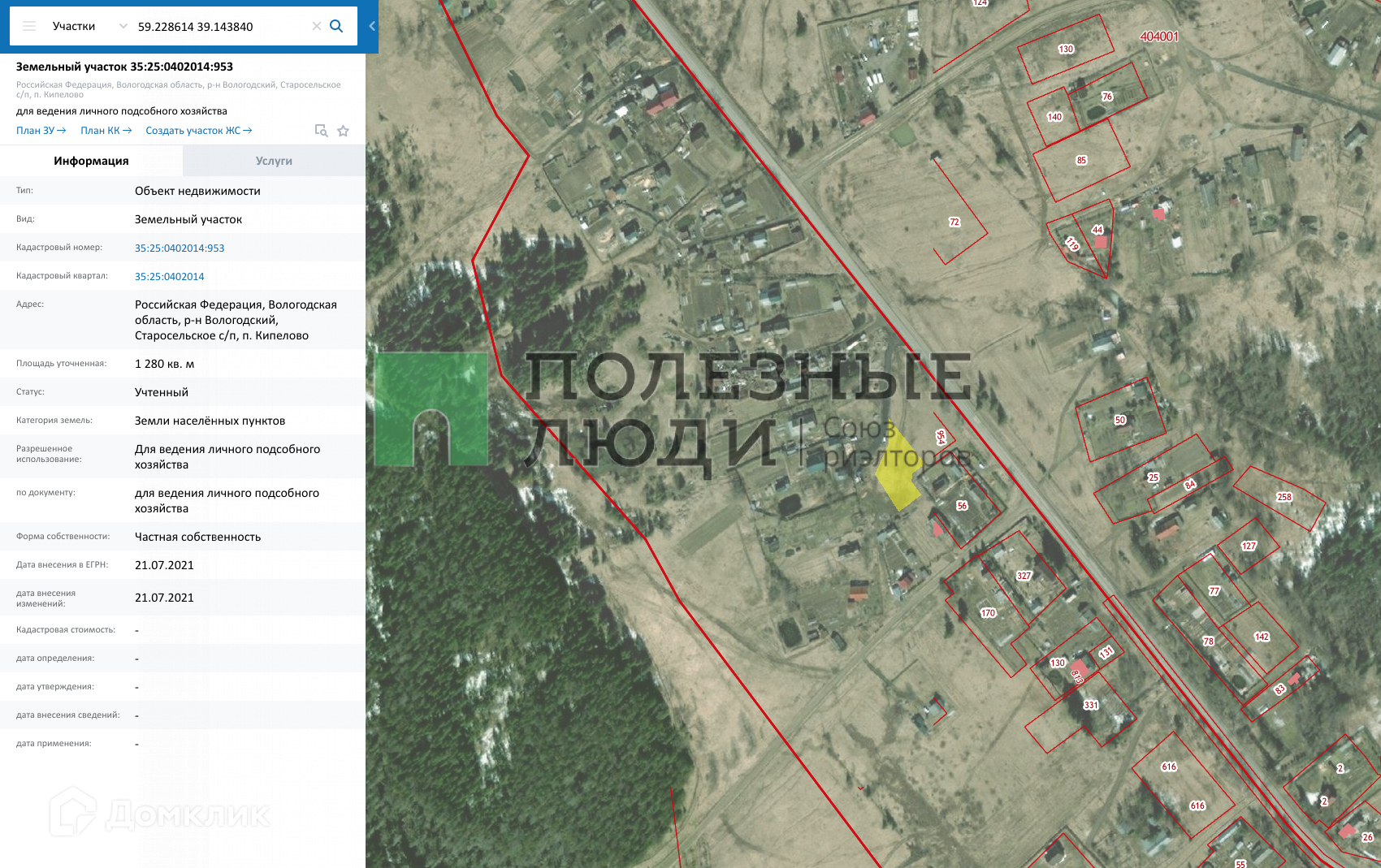Viewport: 1381px width, 868px height.
Task: Click the parcel labeled 131 on map
Action: (x=1106, y=653)
